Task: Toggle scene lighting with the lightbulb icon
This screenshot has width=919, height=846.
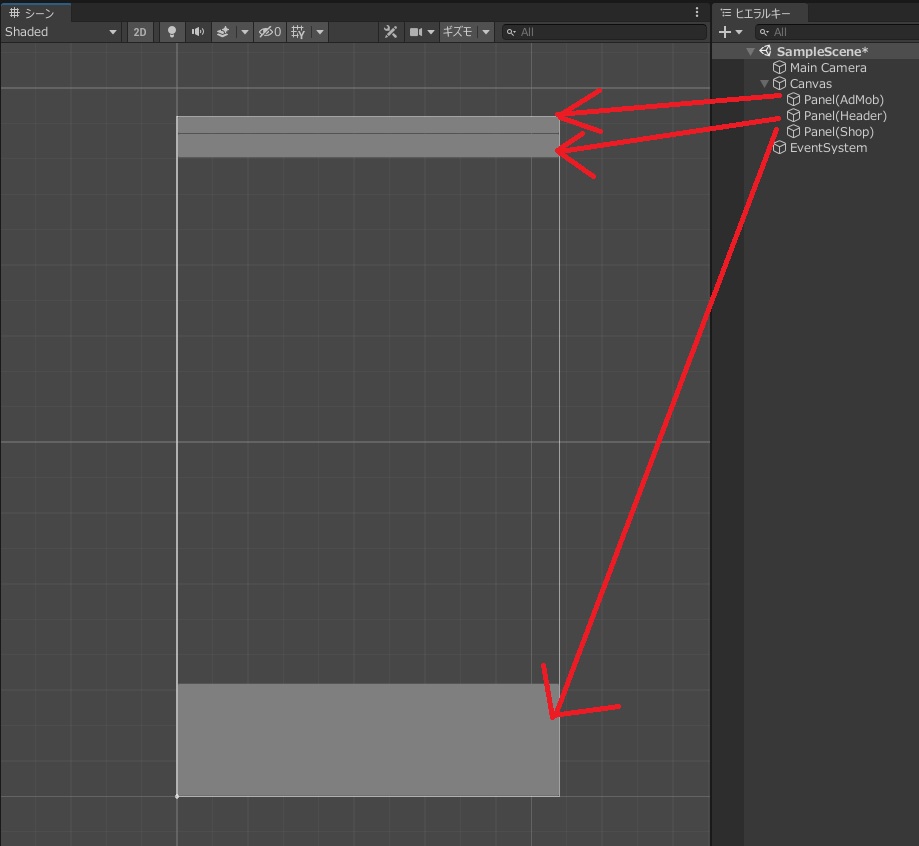Action: 171,32
